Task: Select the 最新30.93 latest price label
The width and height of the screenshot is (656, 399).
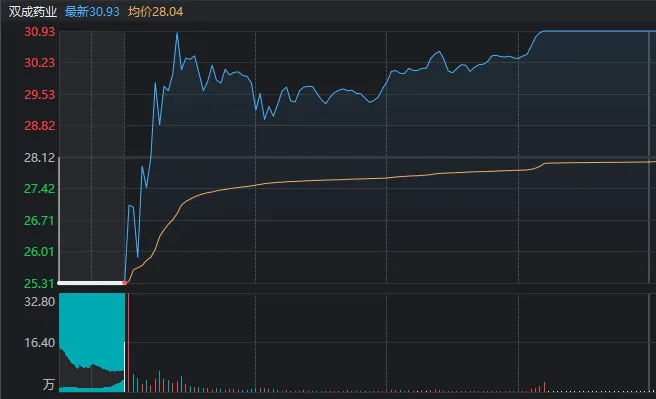Action: click(x=92, y=12)
